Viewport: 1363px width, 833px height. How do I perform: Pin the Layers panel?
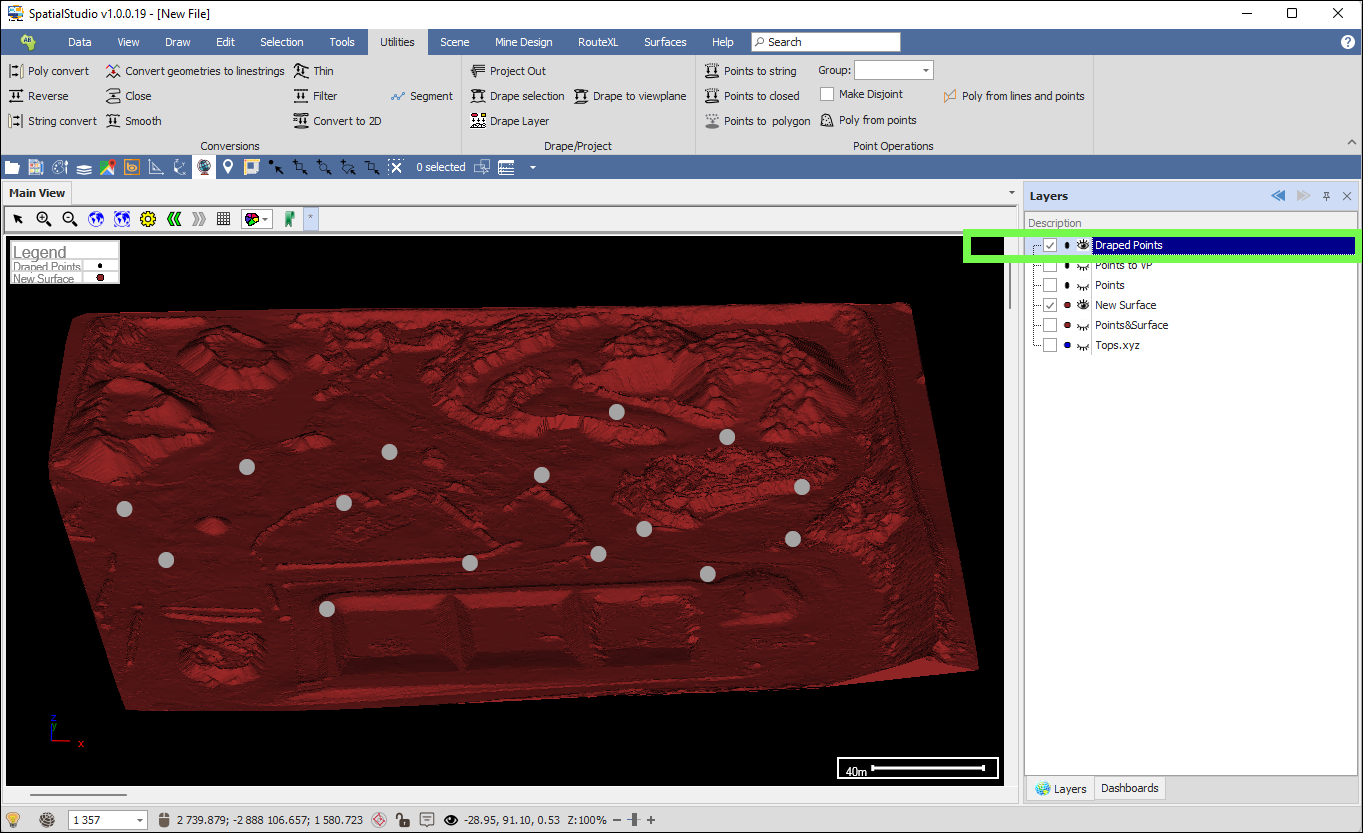pyautogui.click(x=1326, y=196)
